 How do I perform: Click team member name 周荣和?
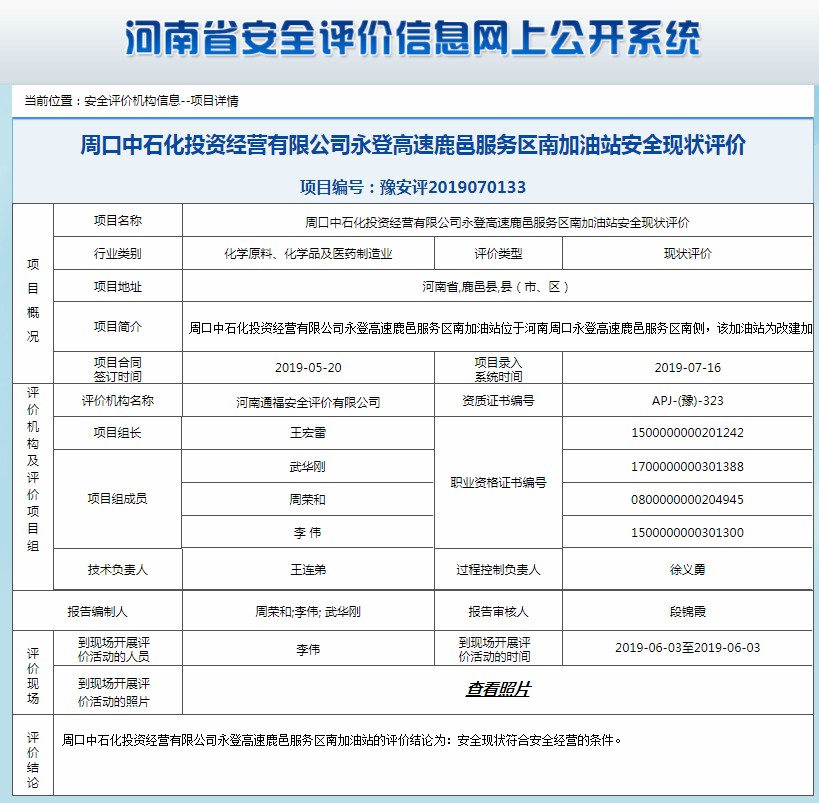click(x=308, y=499)
